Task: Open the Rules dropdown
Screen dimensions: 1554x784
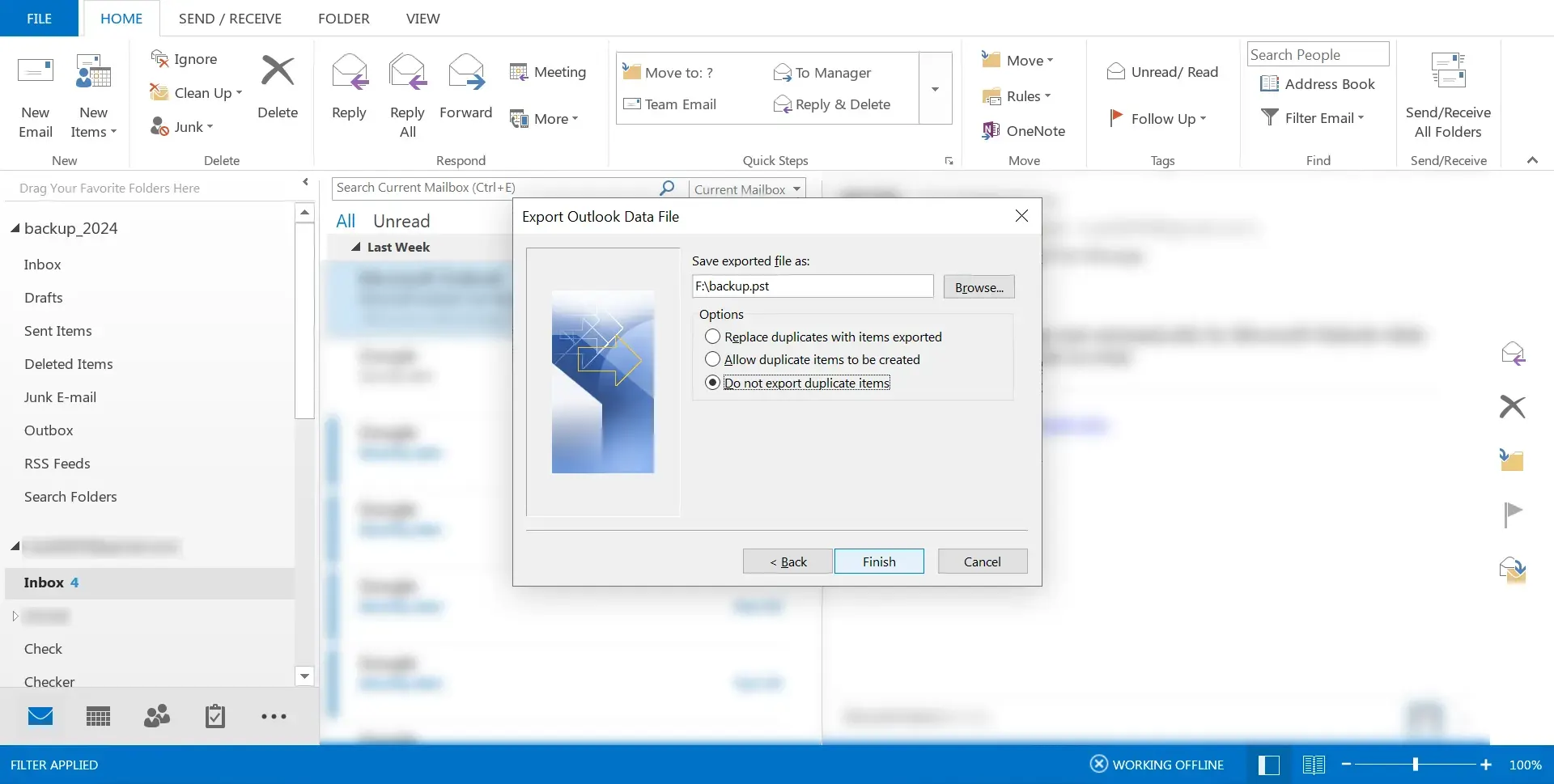Action: coord(1016,96)
